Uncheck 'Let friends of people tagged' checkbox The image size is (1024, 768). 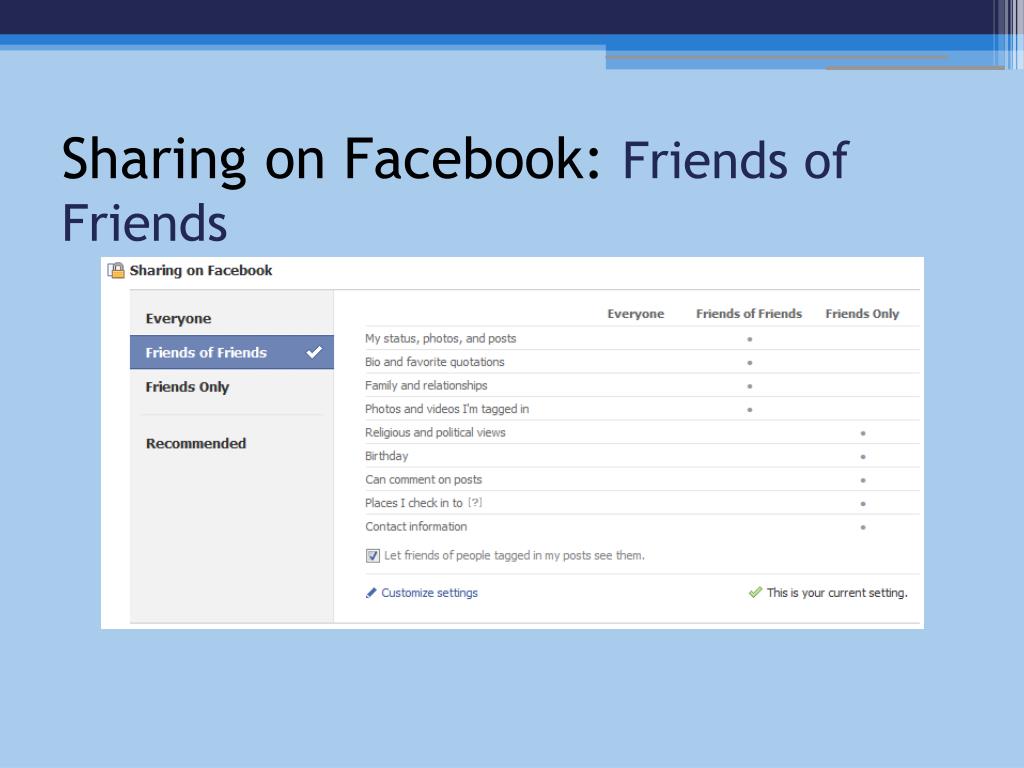point(373,556)
